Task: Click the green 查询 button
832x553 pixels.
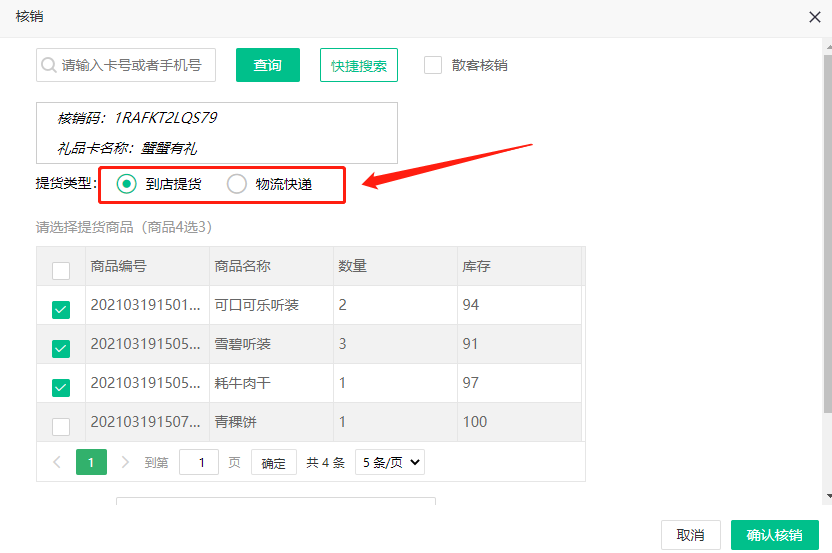Action: (268, 65)
